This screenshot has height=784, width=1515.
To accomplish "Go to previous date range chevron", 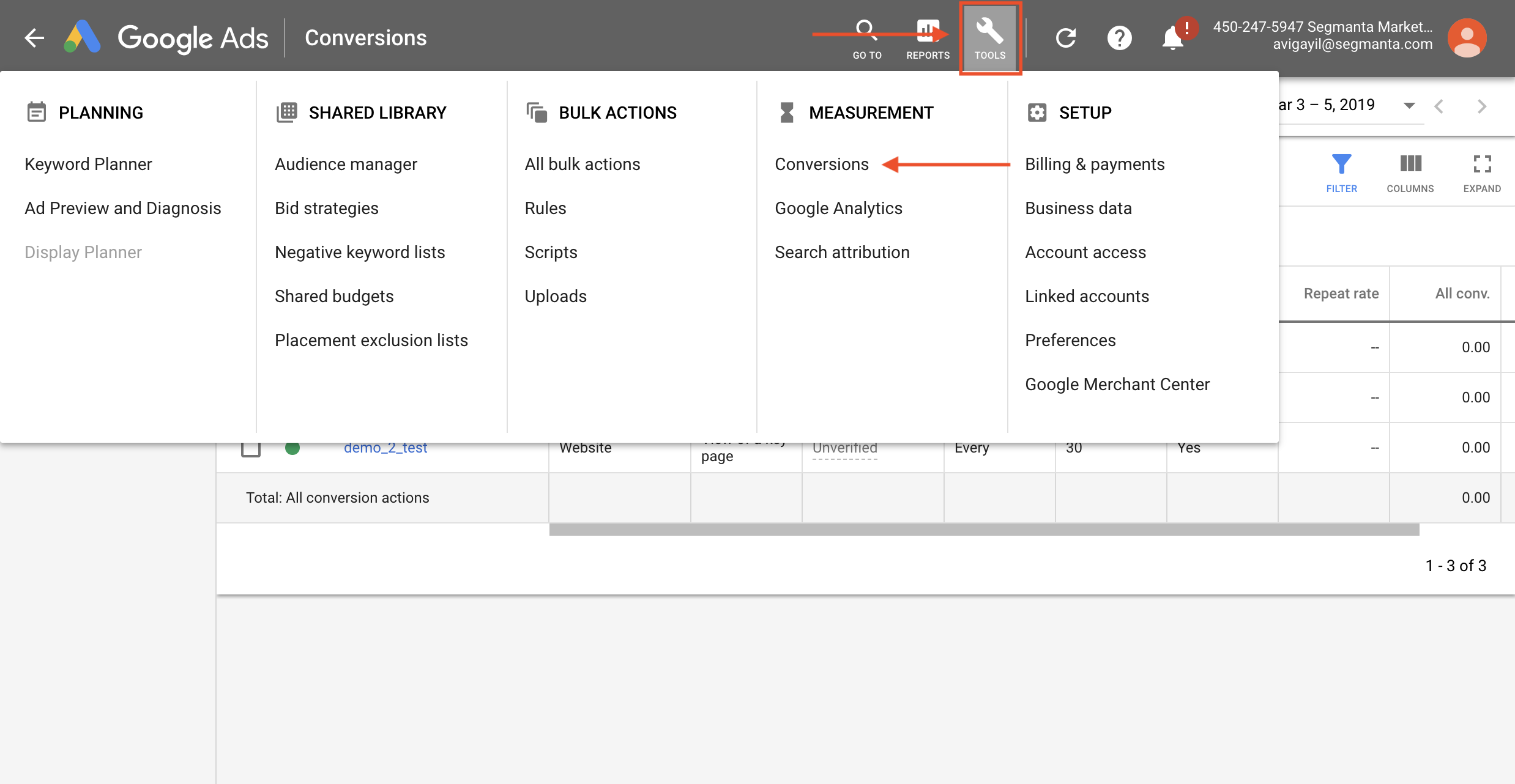I will (1439, 106).
